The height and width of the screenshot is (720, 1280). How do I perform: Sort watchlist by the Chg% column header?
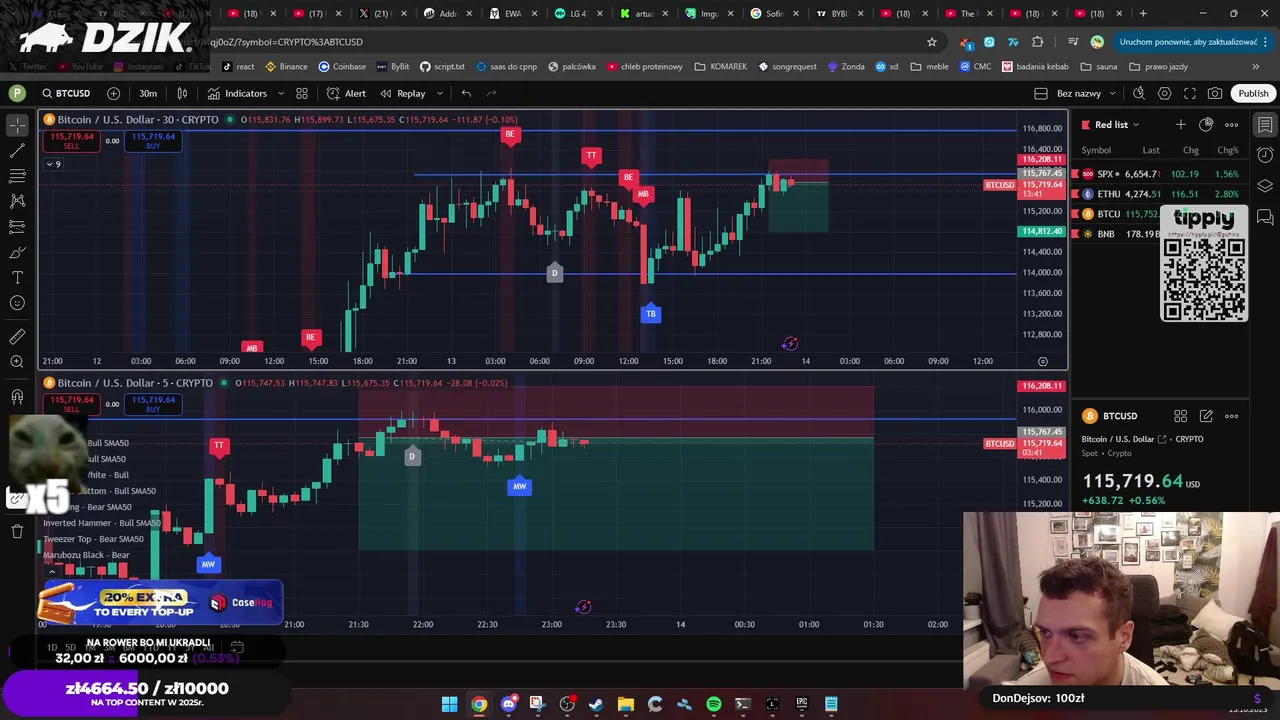tap(1228, 150)
